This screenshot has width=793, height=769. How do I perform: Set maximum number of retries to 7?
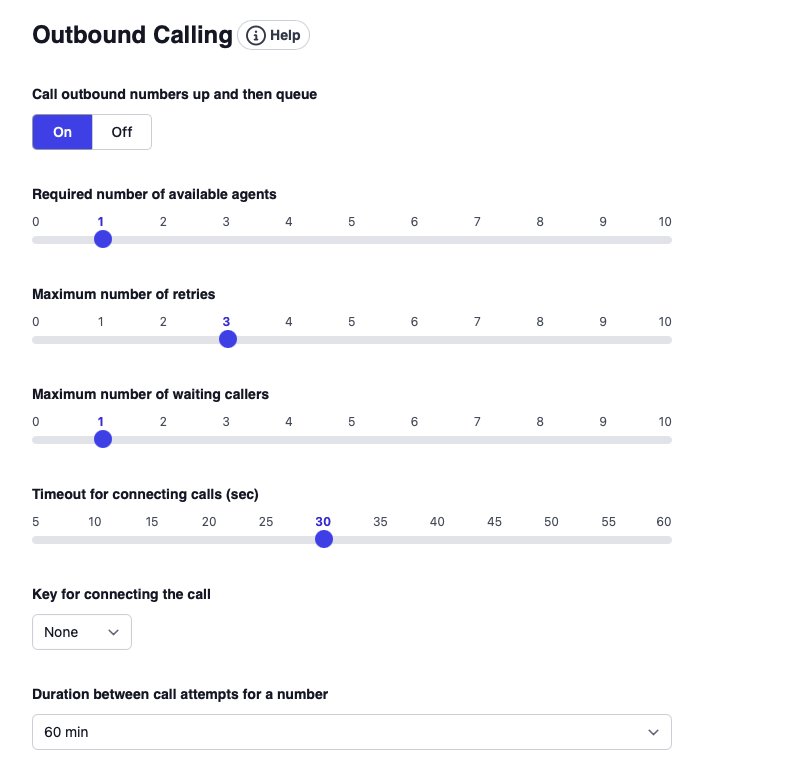coord(477,340)
